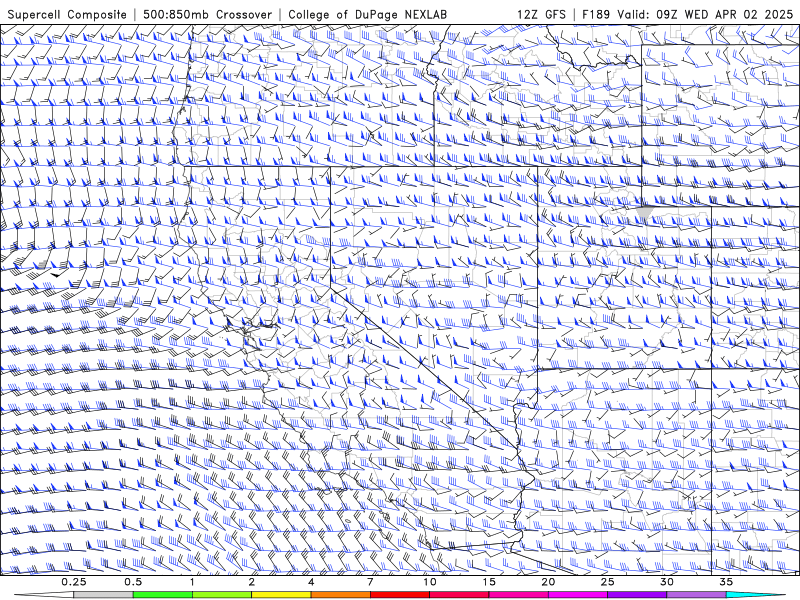
Task: Click the "7" legend value
Action: click(x=370, y=582)
